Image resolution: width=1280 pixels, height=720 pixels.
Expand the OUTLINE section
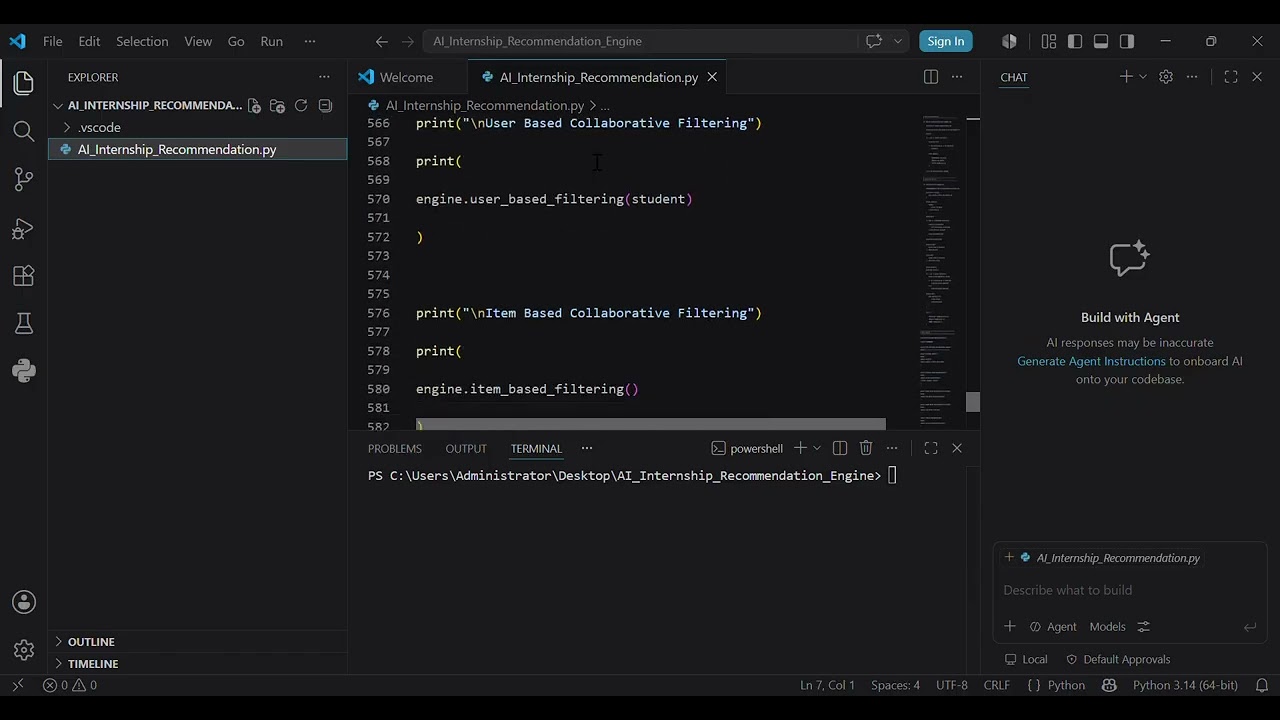(91, 642)
